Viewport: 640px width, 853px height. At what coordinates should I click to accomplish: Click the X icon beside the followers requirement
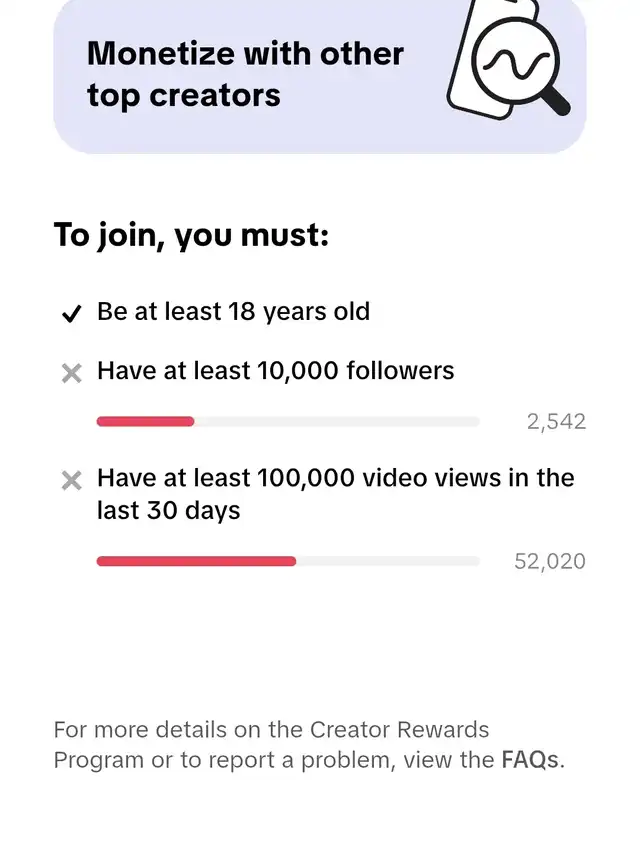(x=71, y=373)
